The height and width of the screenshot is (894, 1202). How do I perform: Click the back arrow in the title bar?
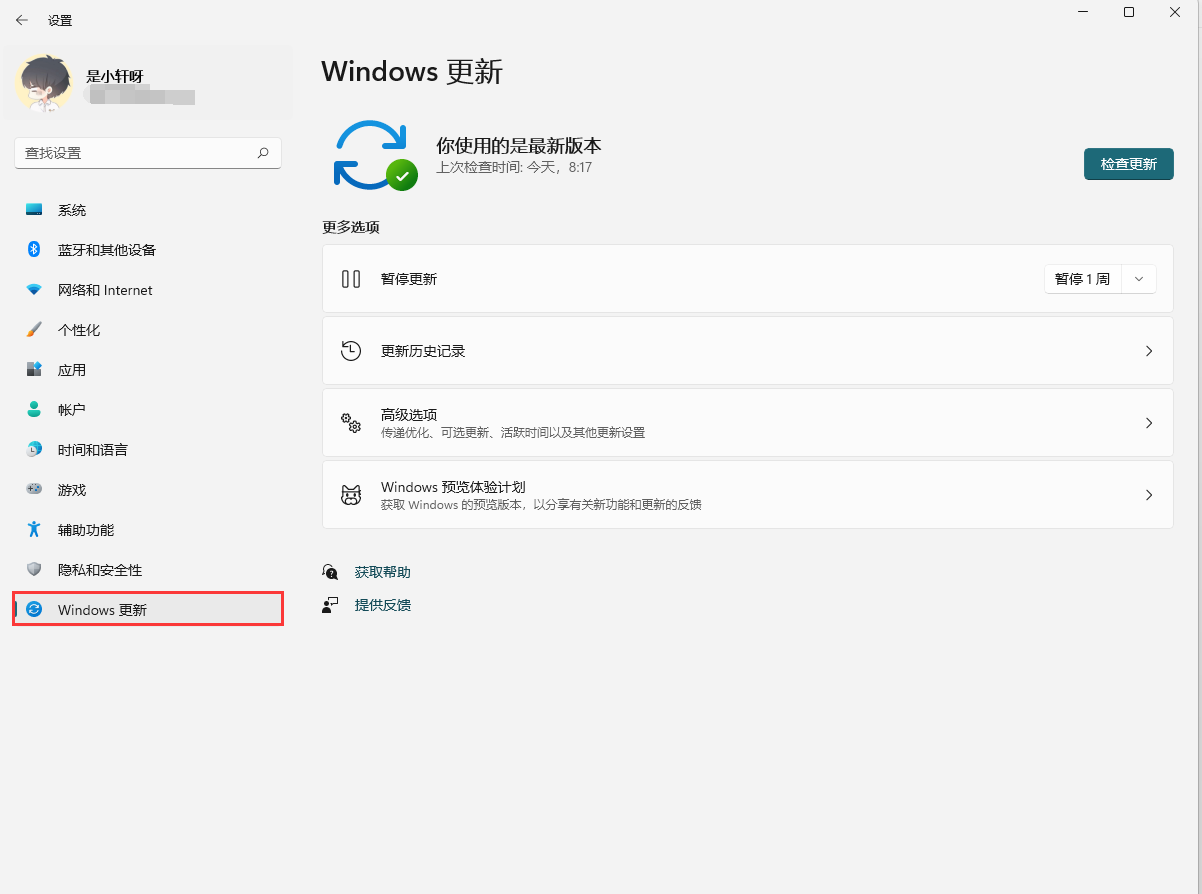pyautogui.click(x=22, y=20)
